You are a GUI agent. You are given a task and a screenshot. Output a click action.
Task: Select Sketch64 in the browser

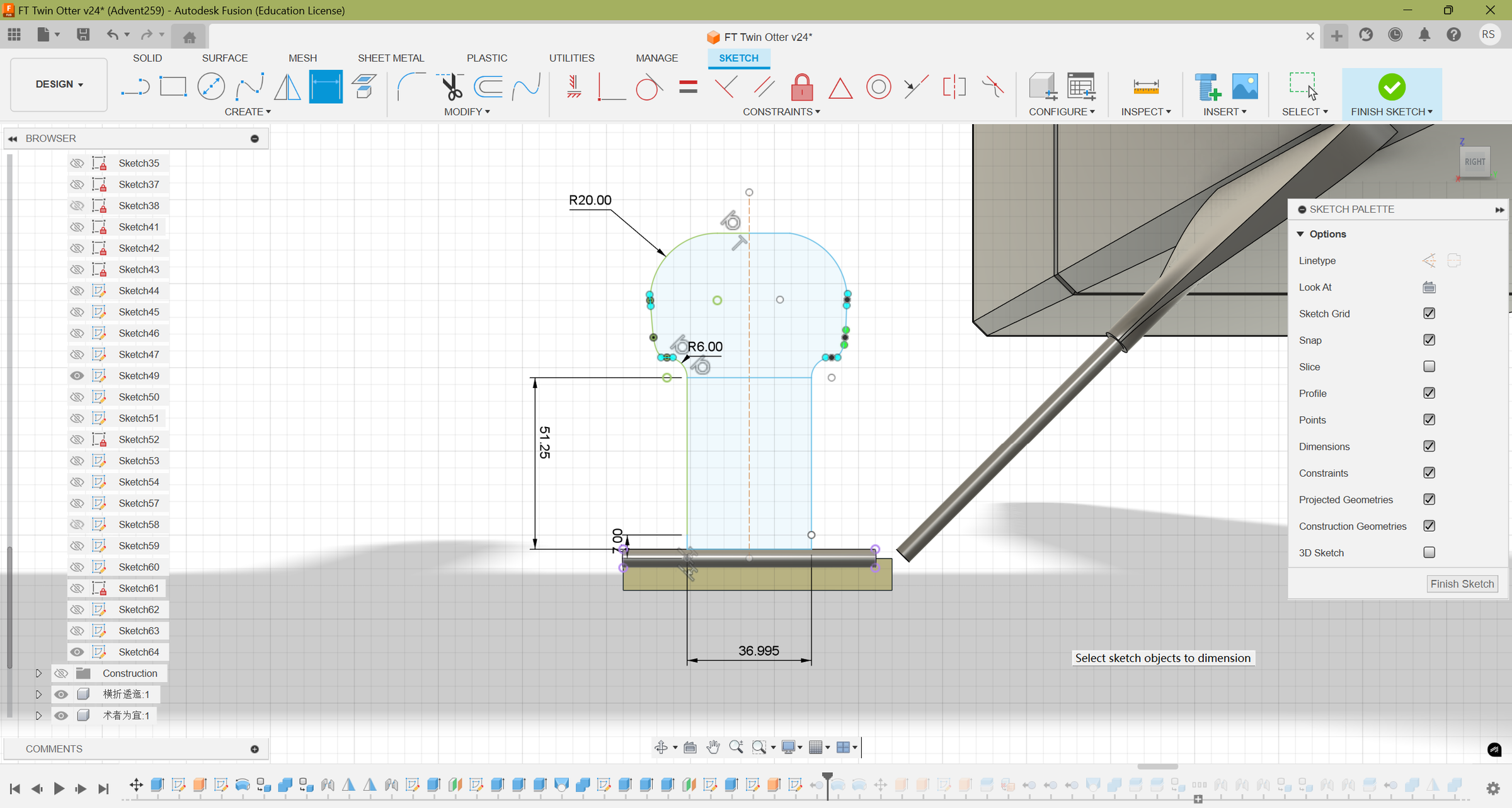(140, 652)
